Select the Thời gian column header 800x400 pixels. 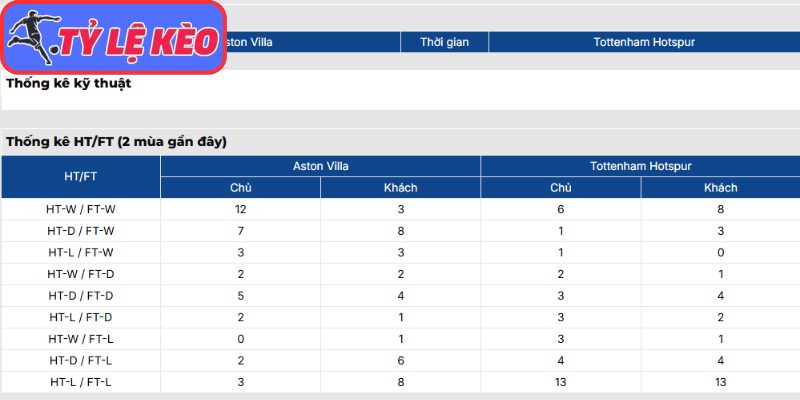444,42
